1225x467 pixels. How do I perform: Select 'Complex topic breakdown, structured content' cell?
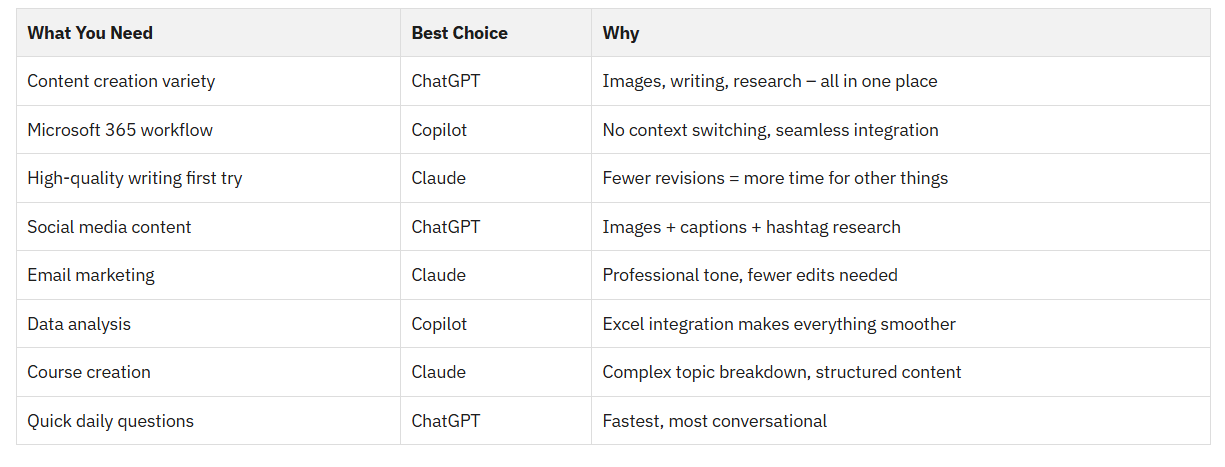point(901,372)
